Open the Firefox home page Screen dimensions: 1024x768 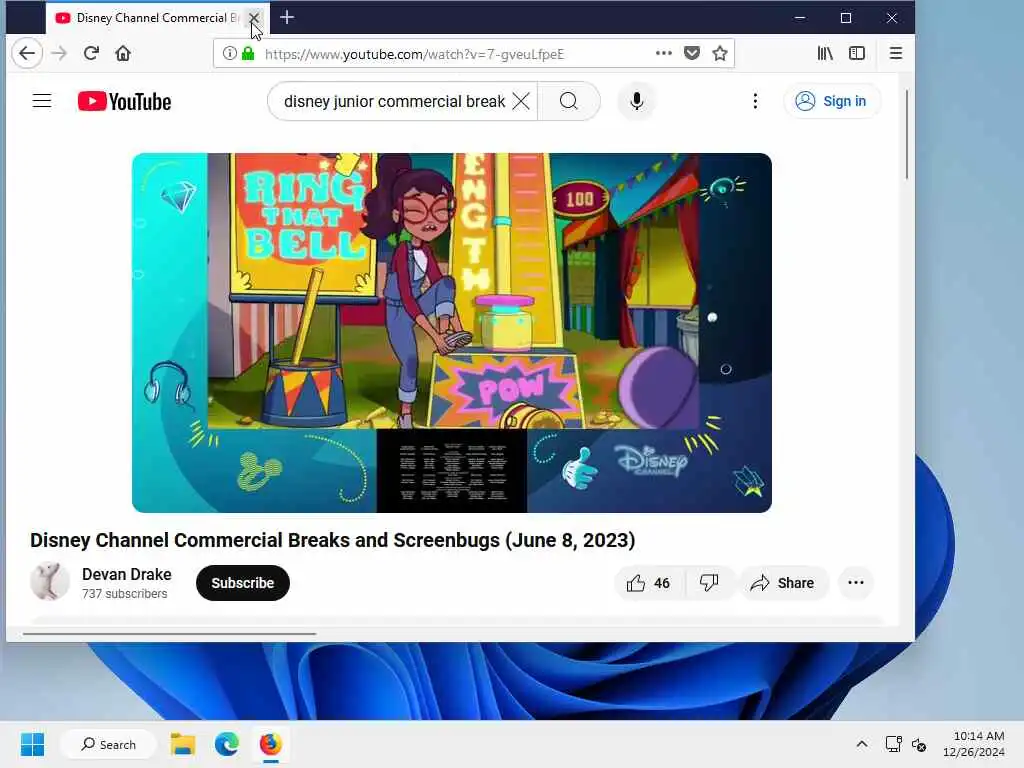[x=123, y=54]
